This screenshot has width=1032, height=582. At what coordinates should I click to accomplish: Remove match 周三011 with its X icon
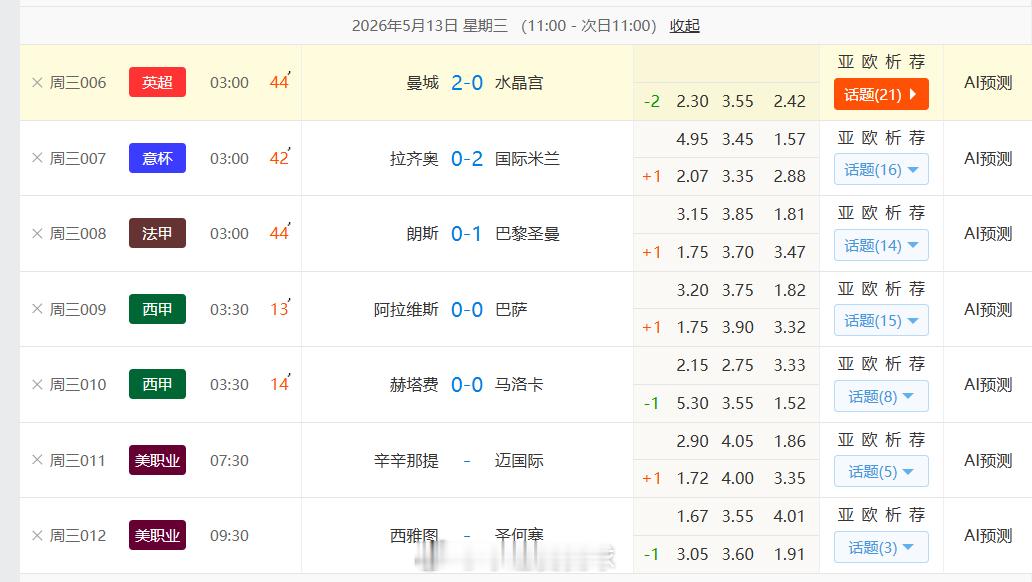coord(38,460)
